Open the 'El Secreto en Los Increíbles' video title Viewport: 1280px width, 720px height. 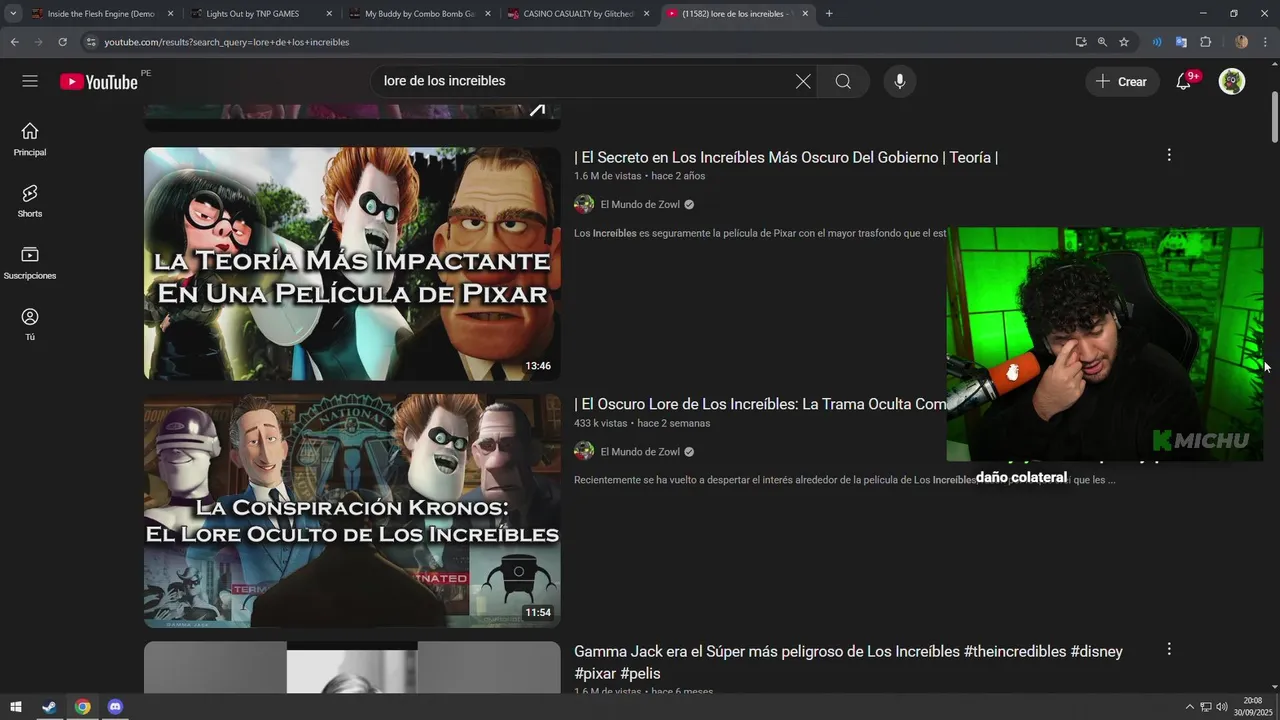coord(786,157)
